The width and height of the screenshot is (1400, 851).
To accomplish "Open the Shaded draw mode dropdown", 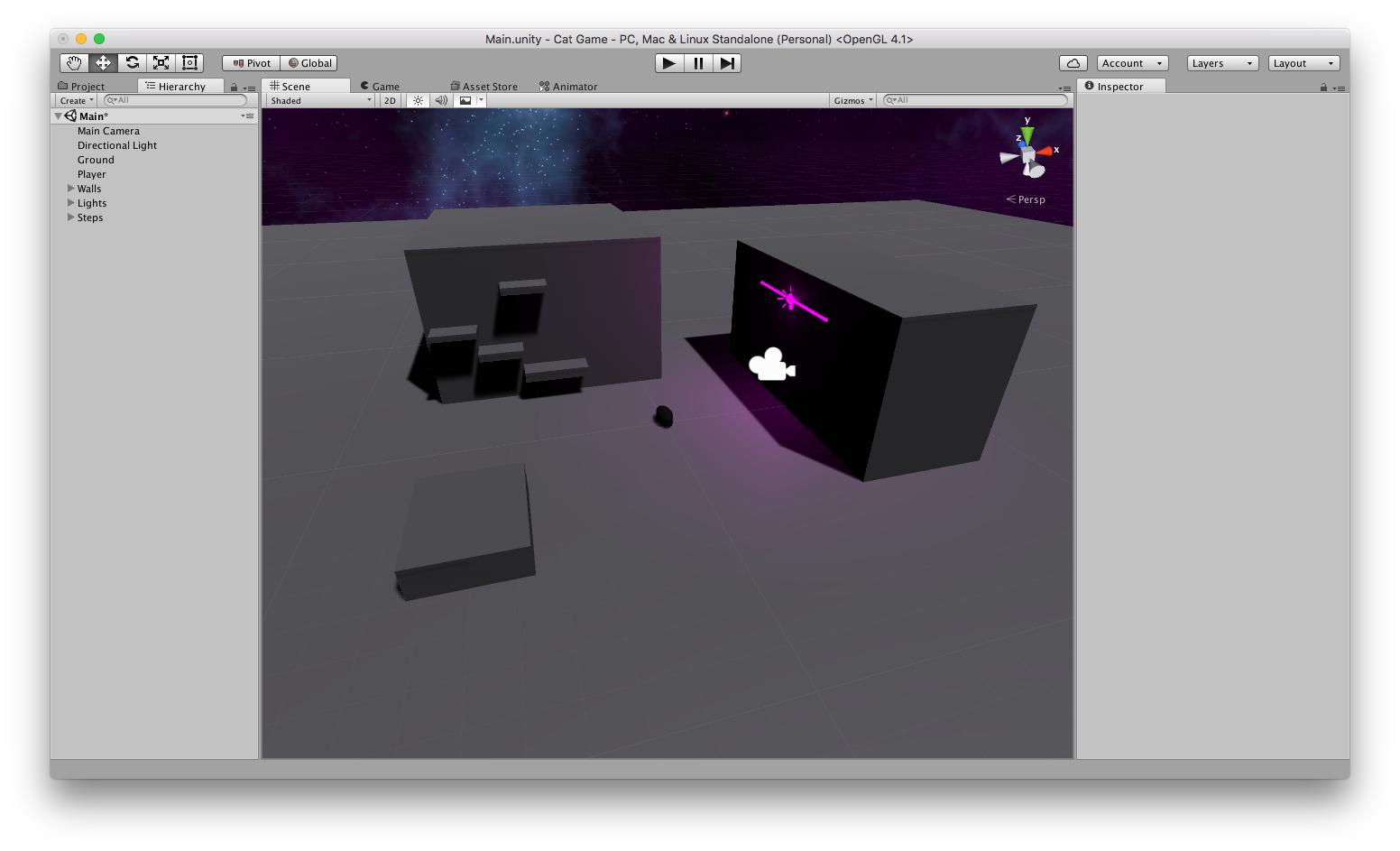I will click(x=320, y=101).
